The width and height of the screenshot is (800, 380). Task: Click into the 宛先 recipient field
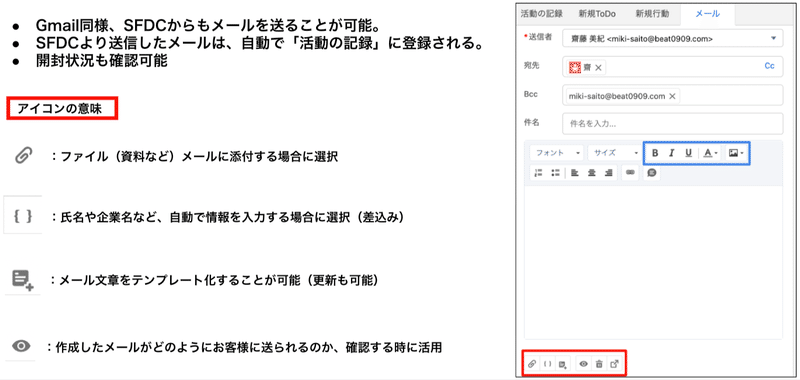coord(672,67)
